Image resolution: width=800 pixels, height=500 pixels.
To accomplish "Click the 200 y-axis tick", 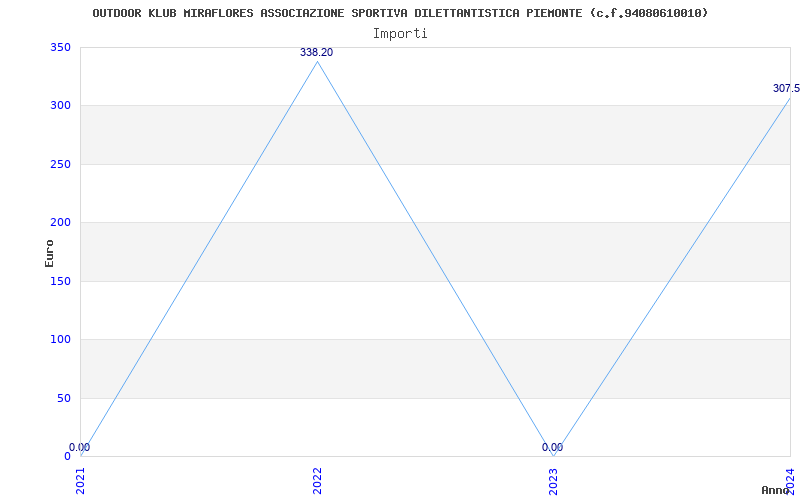I will 60,222.
